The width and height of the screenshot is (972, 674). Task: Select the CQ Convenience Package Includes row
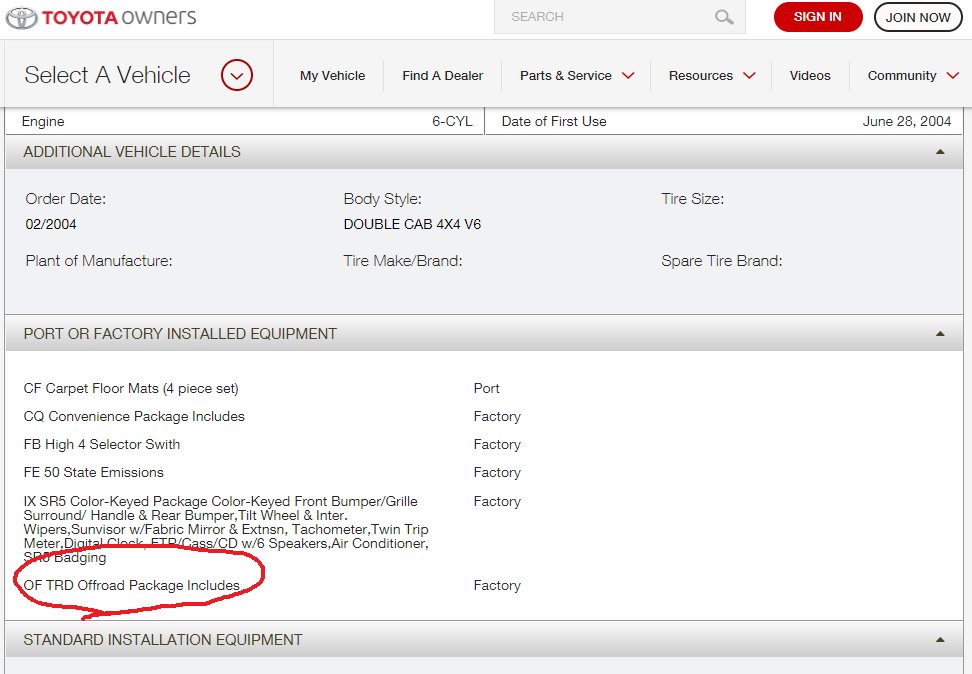(x=134, y=417)
